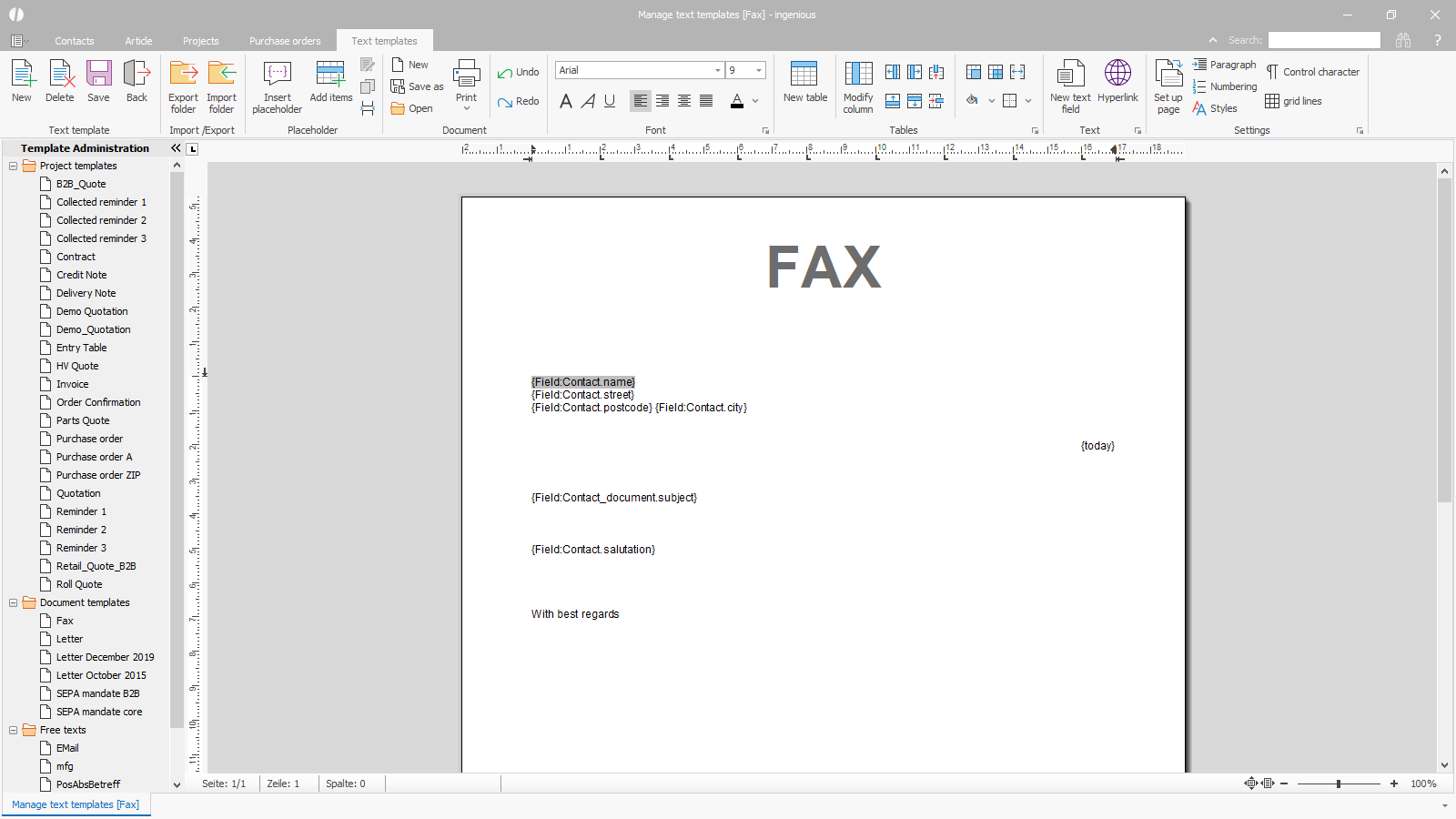Click the Undo button

tap(518, 72)
